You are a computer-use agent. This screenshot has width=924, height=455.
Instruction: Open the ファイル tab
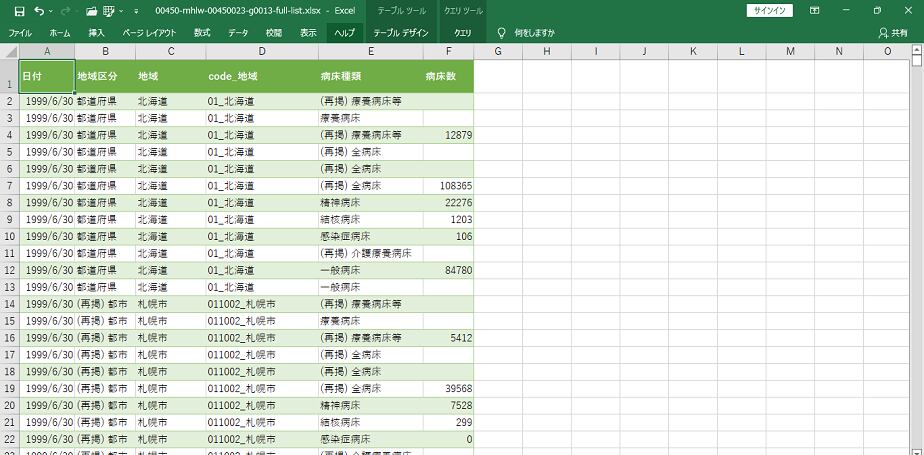20,33
